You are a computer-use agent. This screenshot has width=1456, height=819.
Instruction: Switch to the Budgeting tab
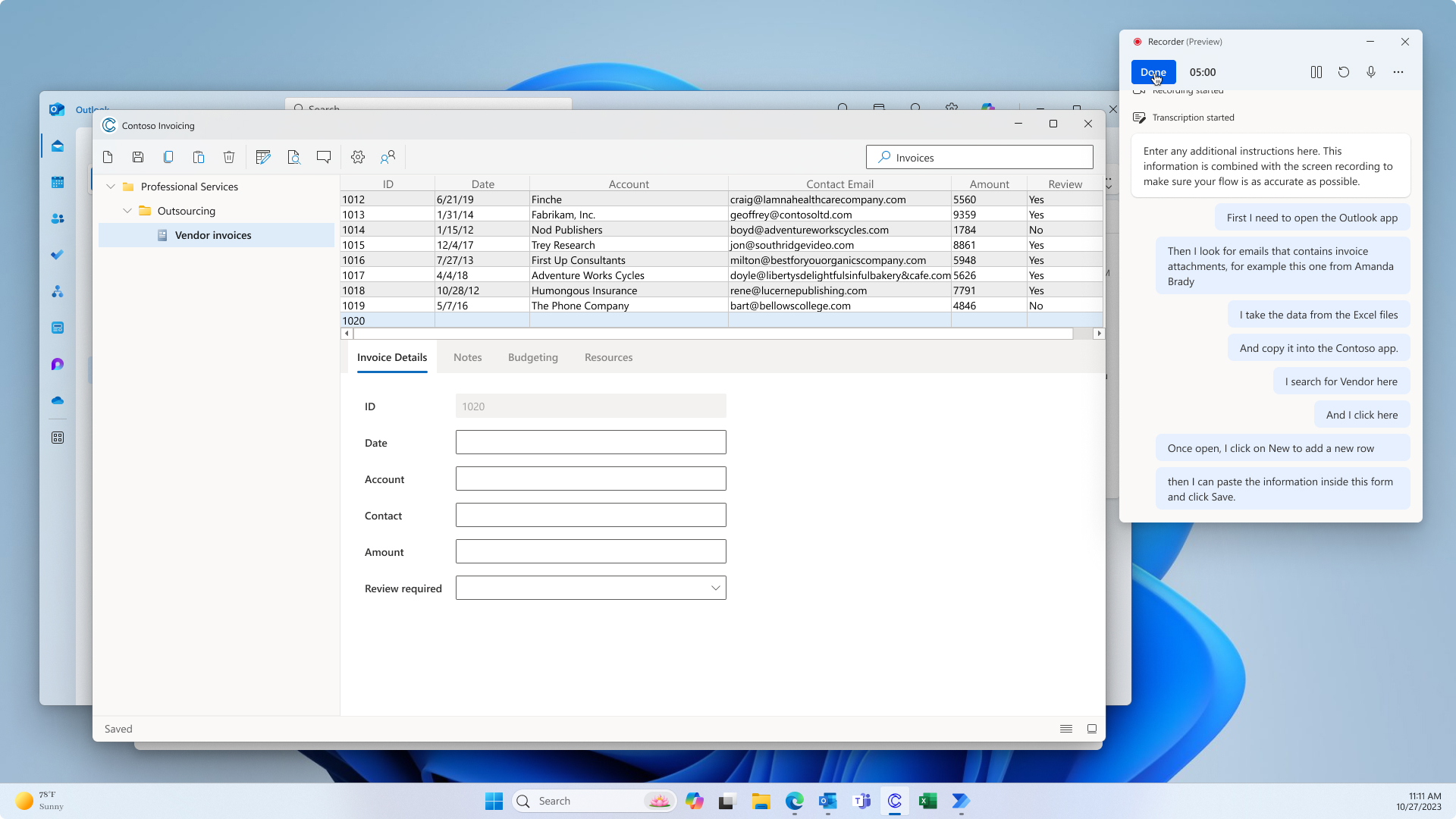point(533,357)
